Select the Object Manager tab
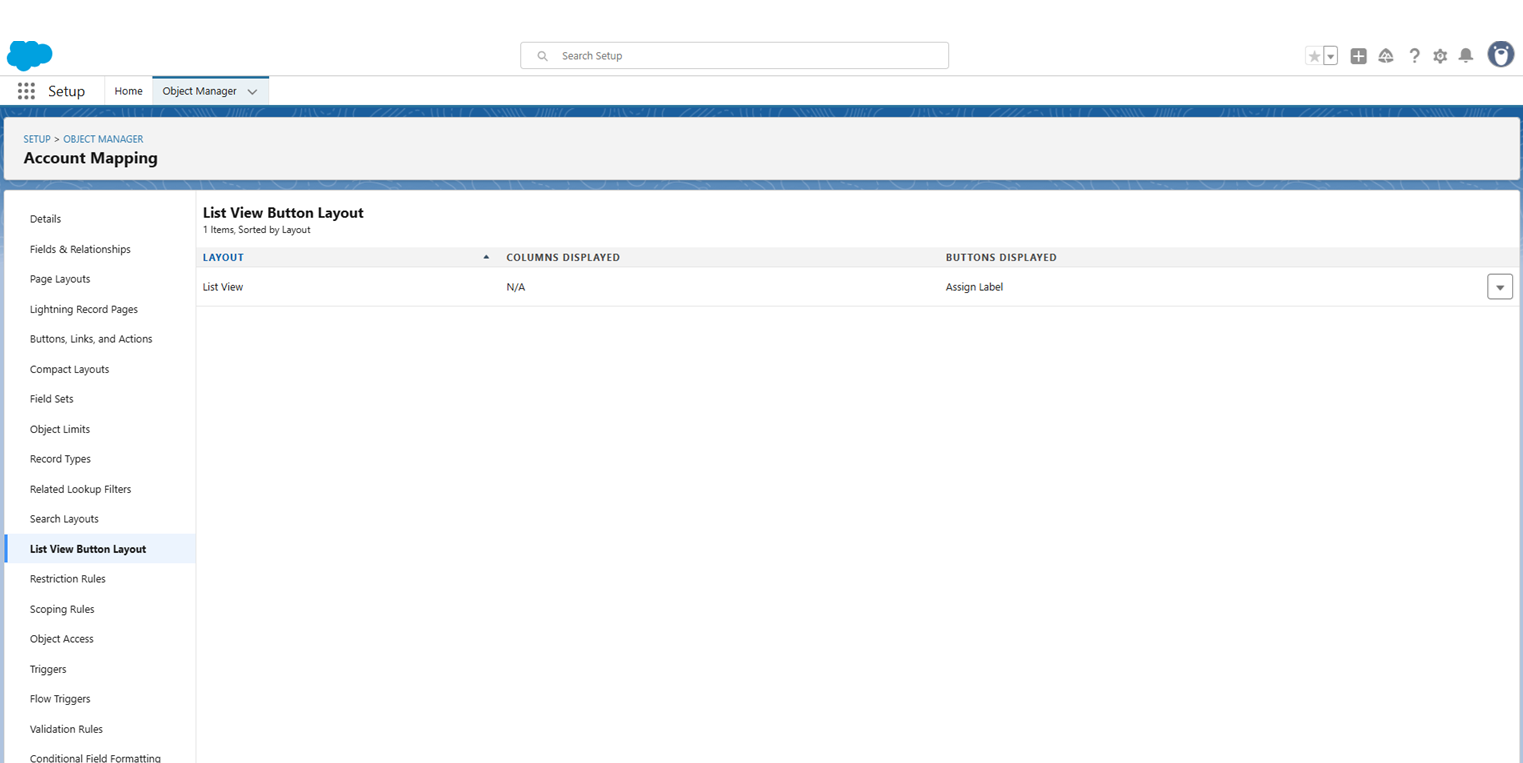 (x=199, y=91)
